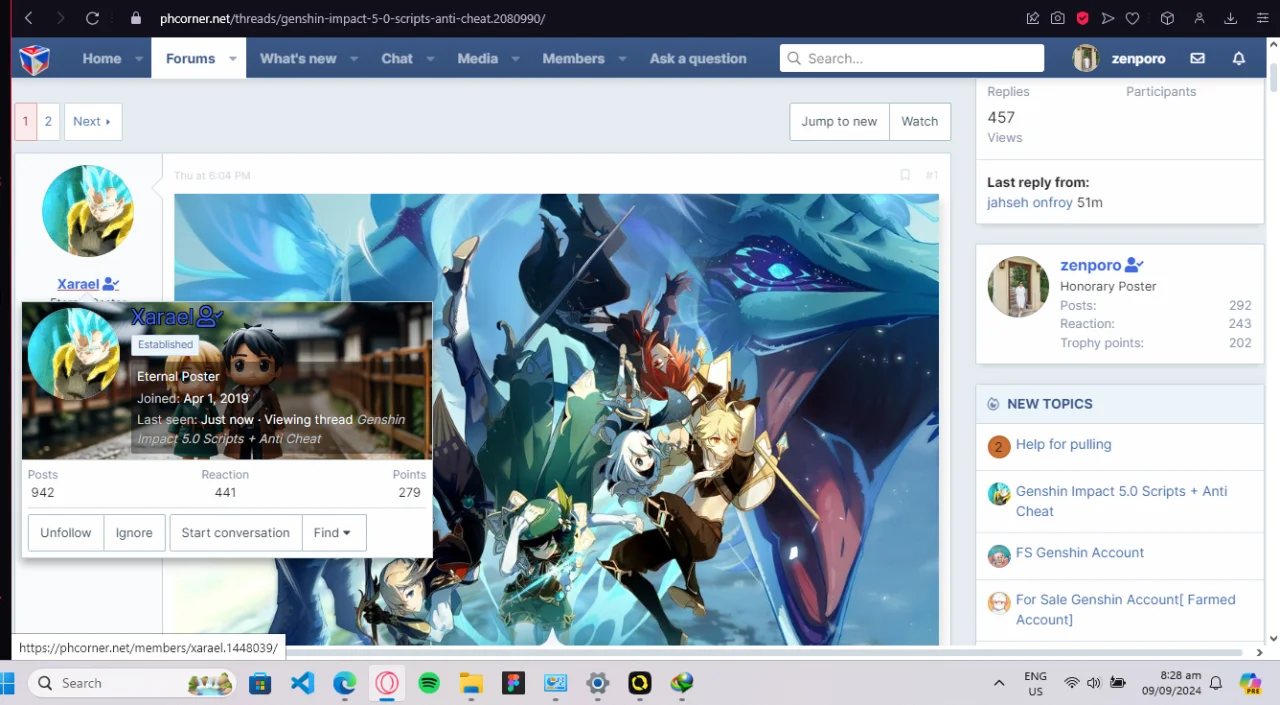Open the browser profile person icon

coord(1199,18)
